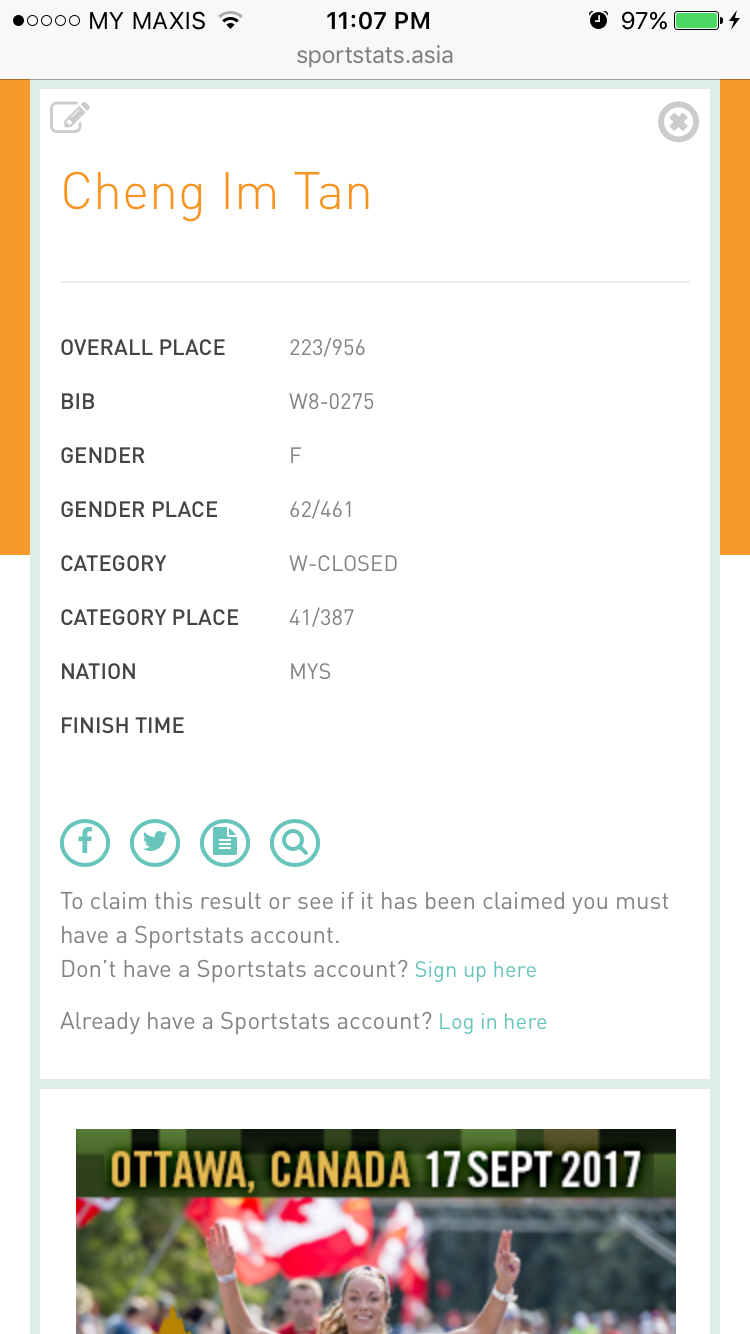Click the 'Log in here' link
The image size is (750, 1334).
pyautogui.click(x=492, y=1022)
